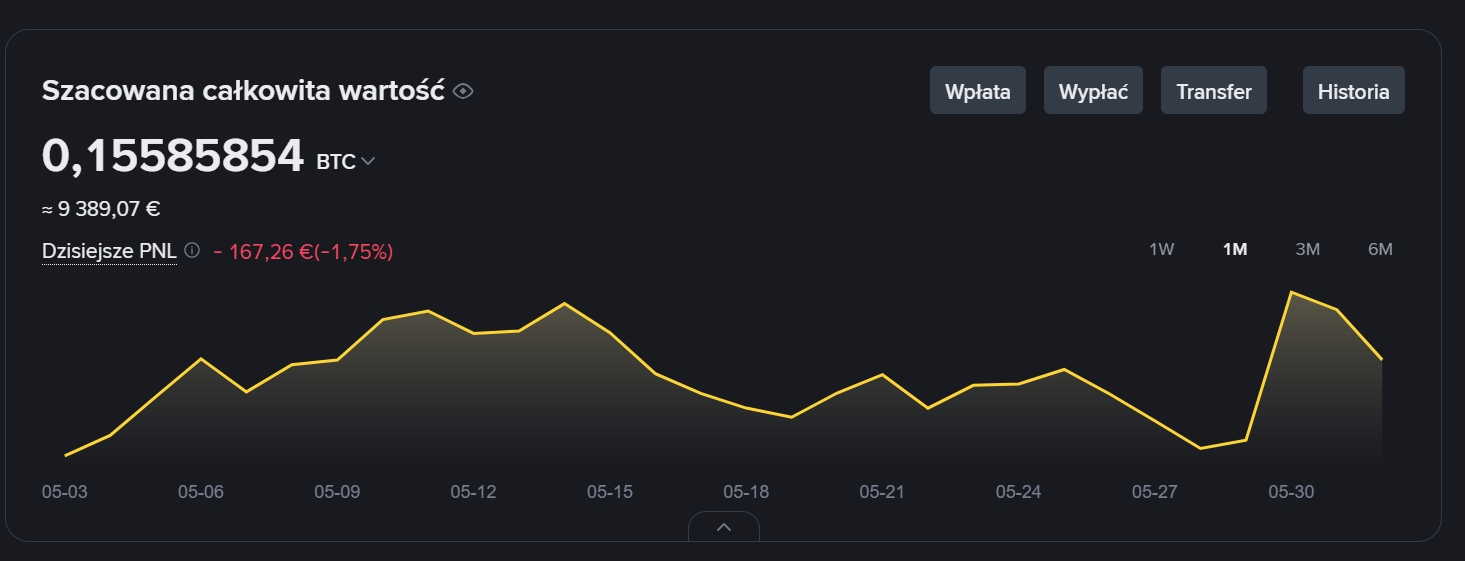1465x561 pixels.
Task: Collapse the chart panel with bottom chevron
Action: pyautogui.click(x=724, y=527)
